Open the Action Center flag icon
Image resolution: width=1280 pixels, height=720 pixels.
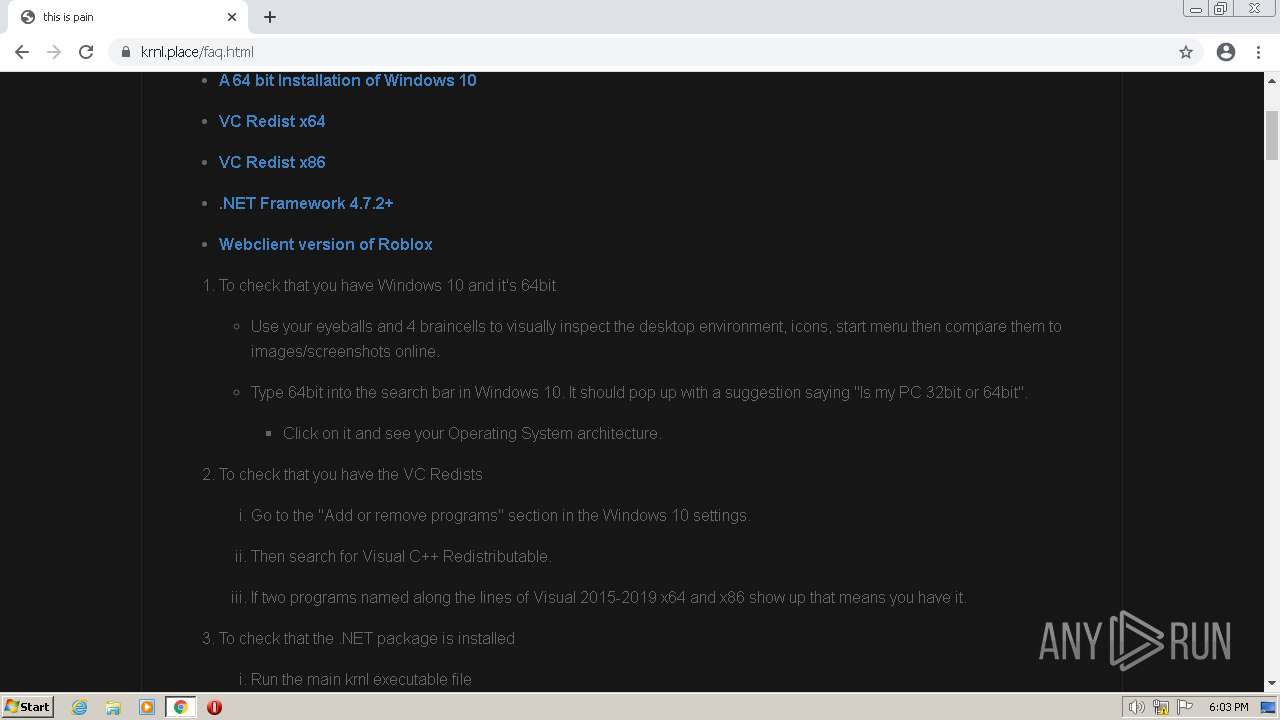pyautogui.click(x=1185, y=707)
